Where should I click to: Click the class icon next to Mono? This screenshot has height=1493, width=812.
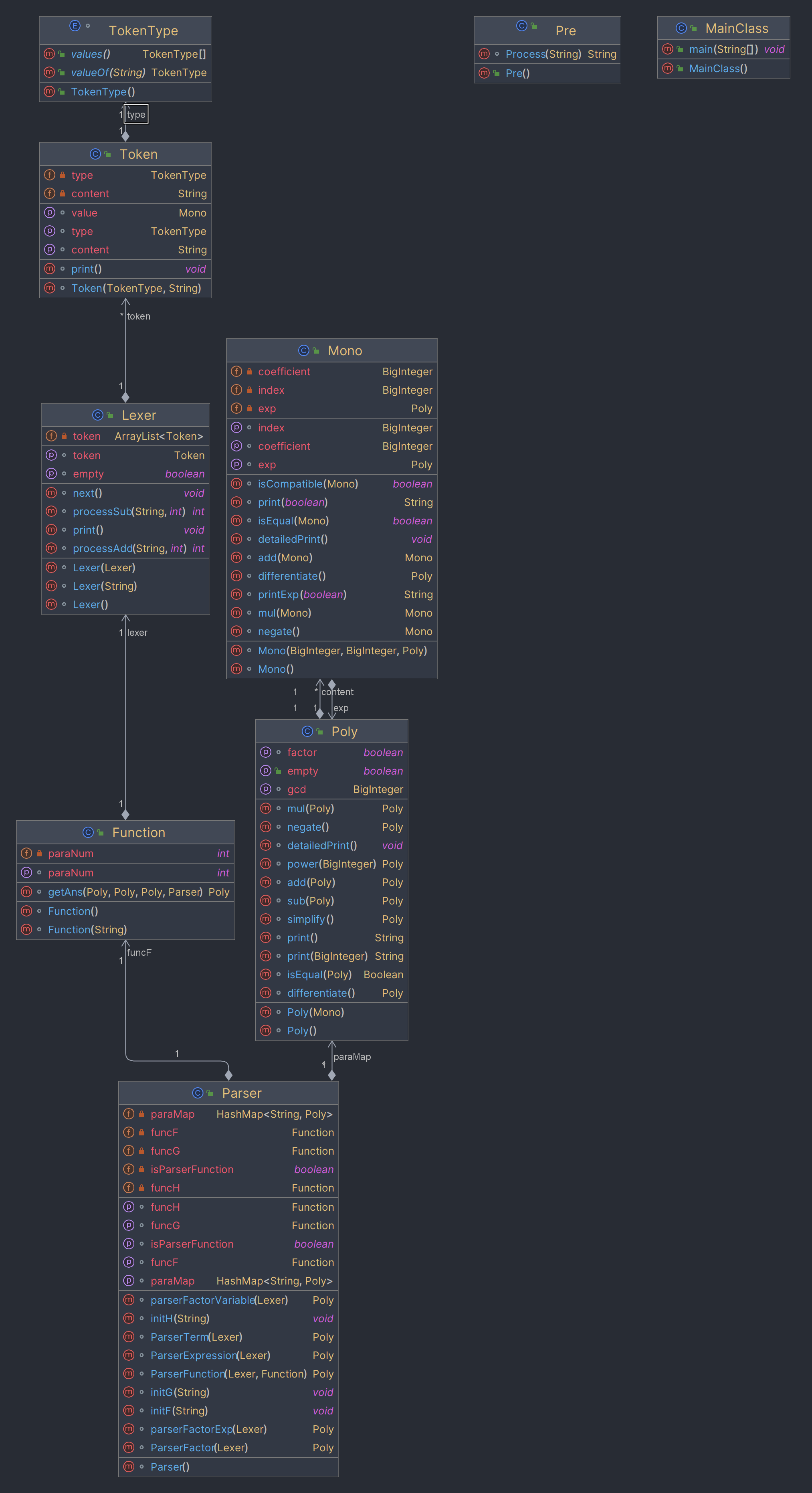pyautogui.click(x=304, y=350)
